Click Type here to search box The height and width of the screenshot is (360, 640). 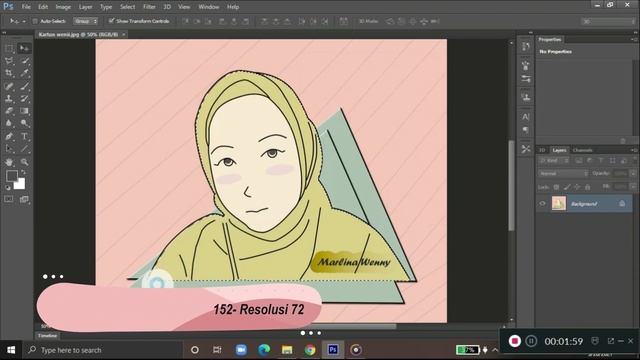click(x=102, y=350)
